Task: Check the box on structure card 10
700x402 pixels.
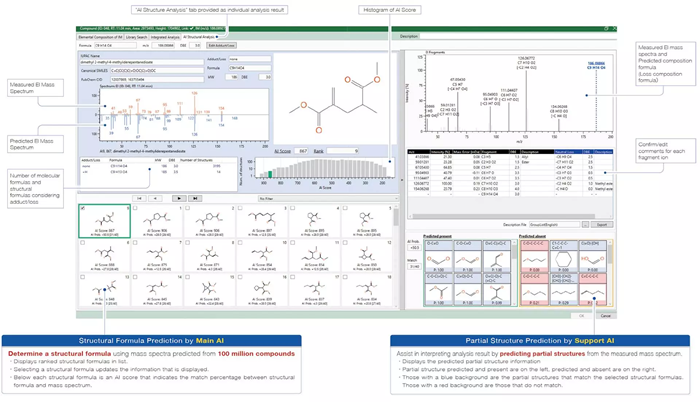Action: click(x=240, y=243)
